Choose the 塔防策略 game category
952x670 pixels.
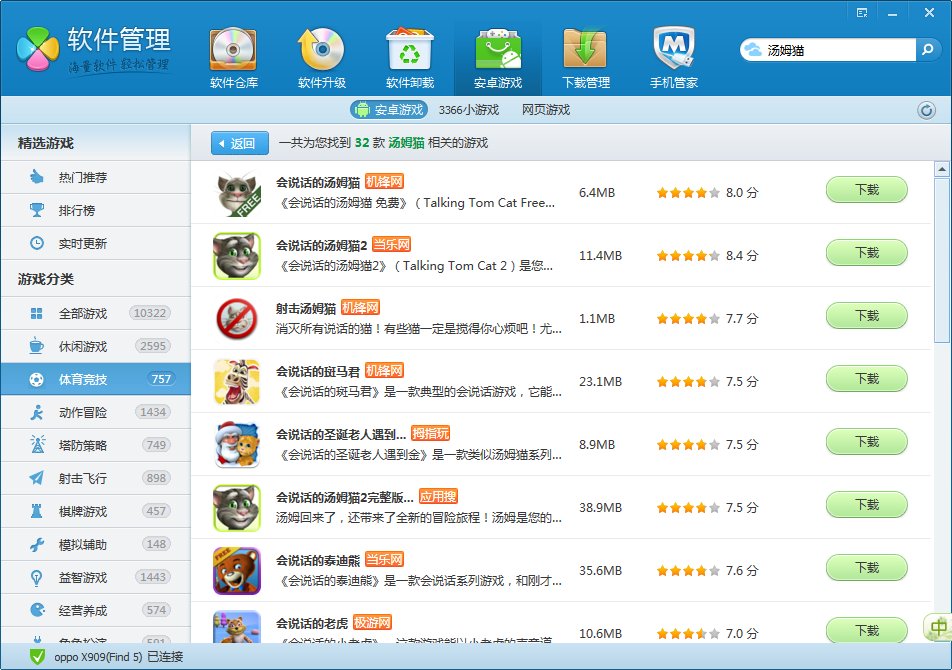82,445
